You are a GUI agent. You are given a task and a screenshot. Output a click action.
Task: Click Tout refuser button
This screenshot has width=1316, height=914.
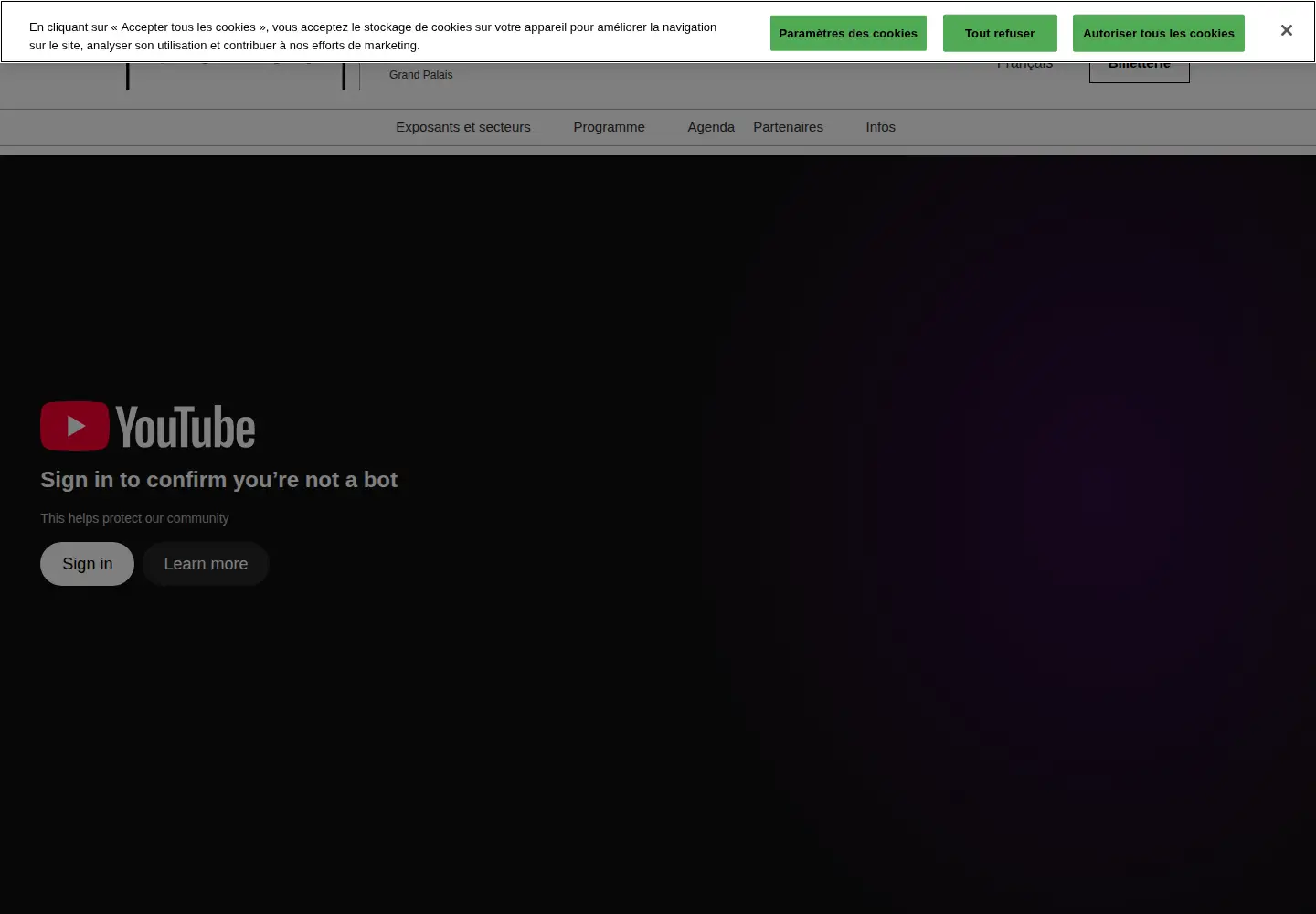pyautogui.click(x=1000, y=33)
